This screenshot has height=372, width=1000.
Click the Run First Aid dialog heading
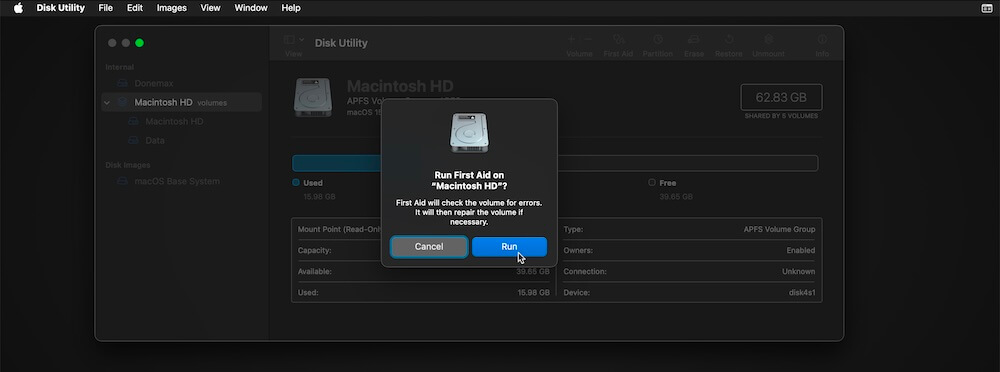coord(469,180)
